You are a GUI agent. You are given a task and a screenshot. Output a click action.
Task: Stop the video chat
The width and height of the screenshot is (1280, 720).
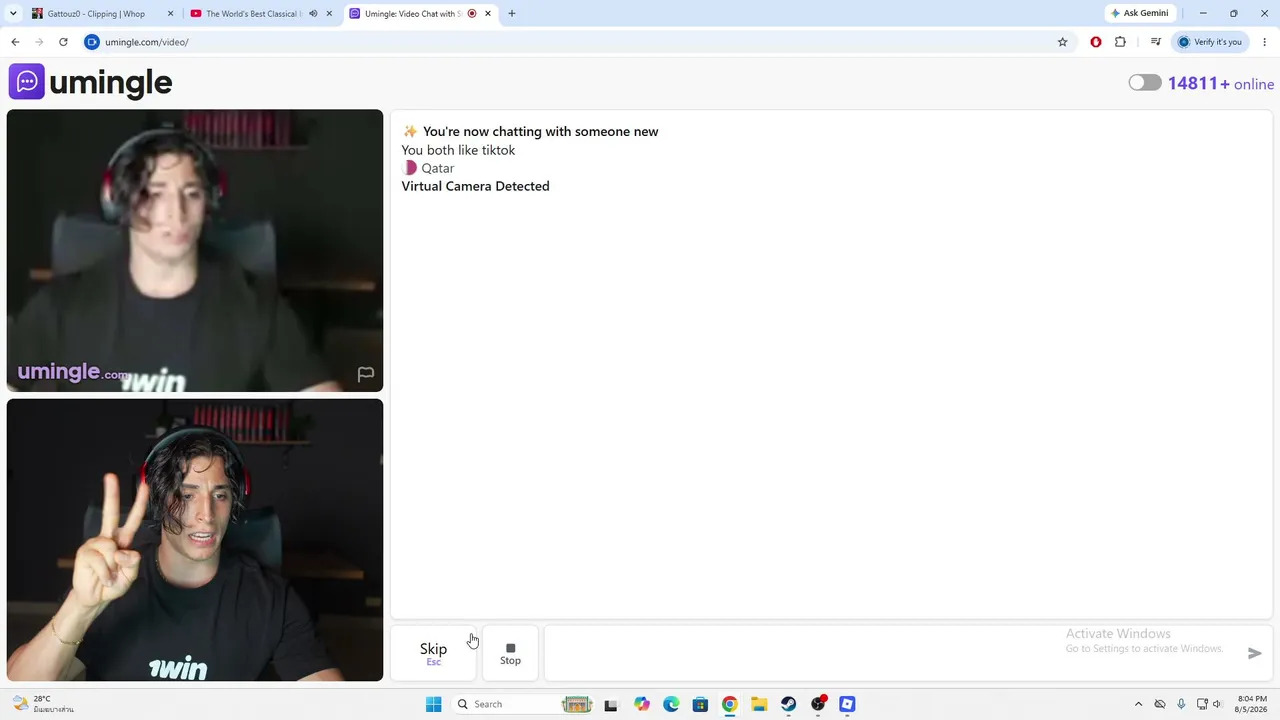click(510, 653)
